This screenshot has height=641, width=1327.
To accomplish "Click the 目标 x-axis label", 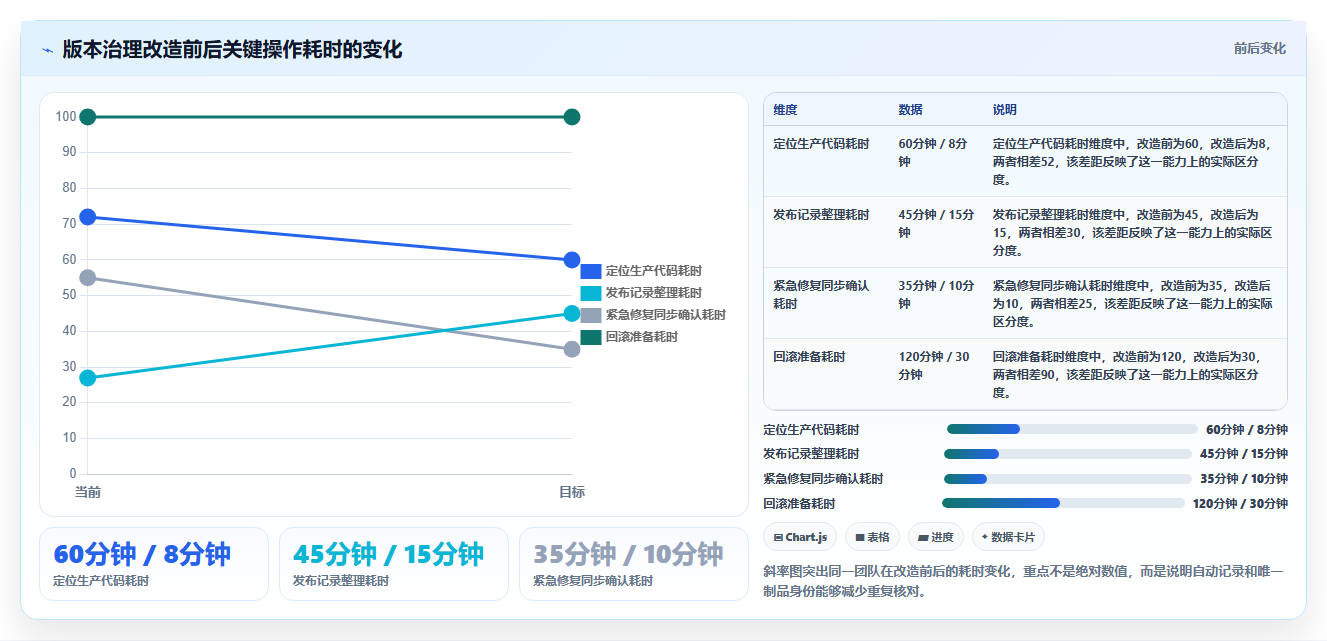I will click(x=572, y=492).
